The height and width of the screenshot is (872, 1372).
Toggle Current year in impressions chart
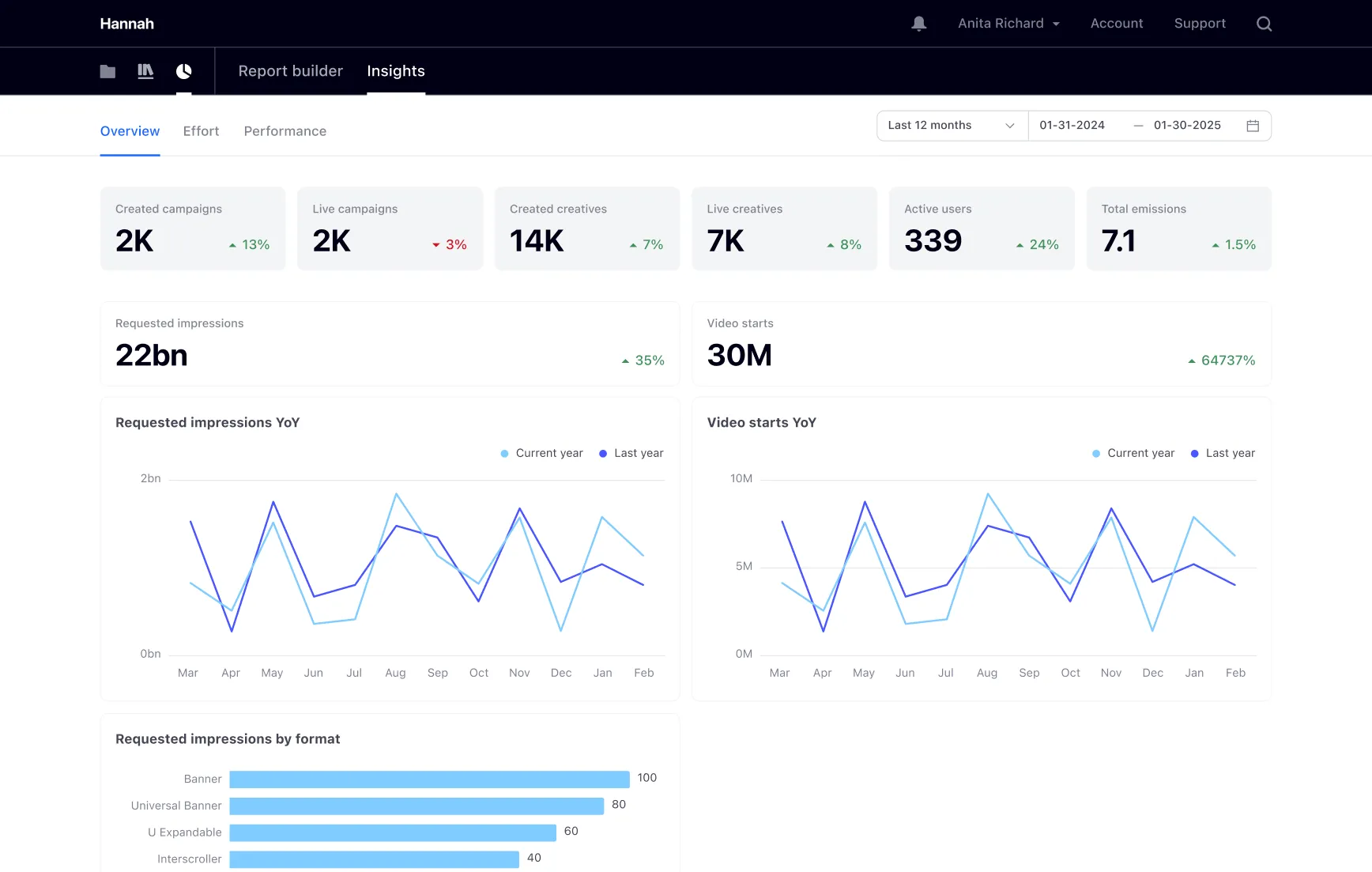pyautogui.click(x=541, y=453)
